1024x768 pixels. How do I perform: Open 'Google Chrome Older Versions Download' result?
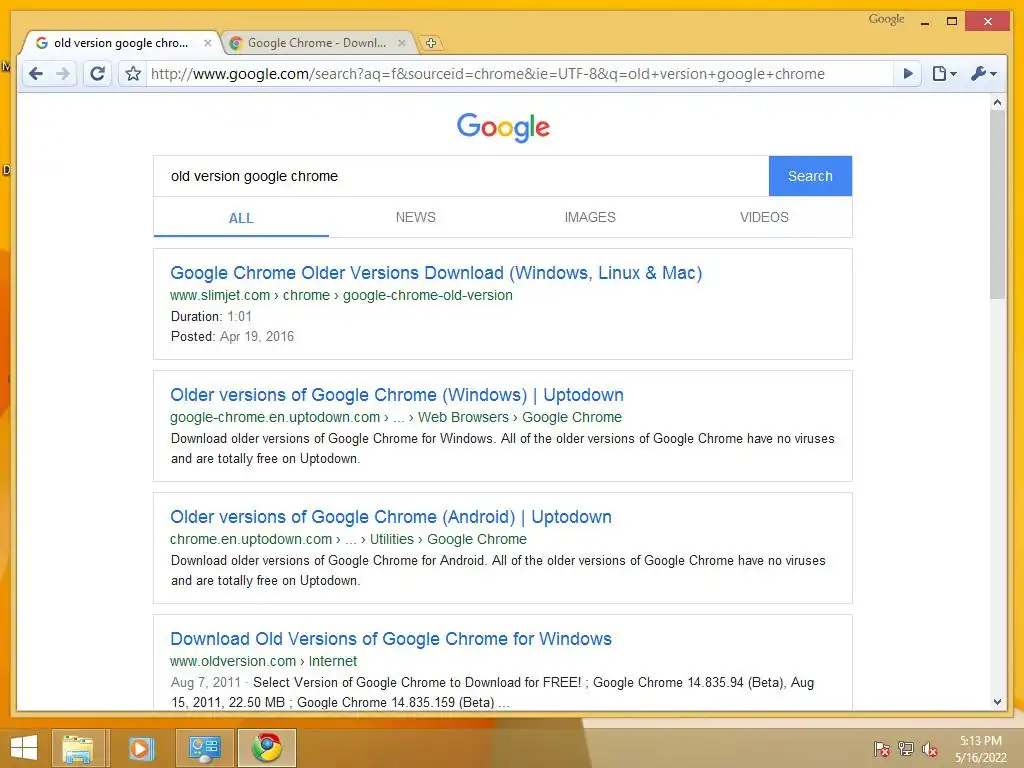(436, 273)
